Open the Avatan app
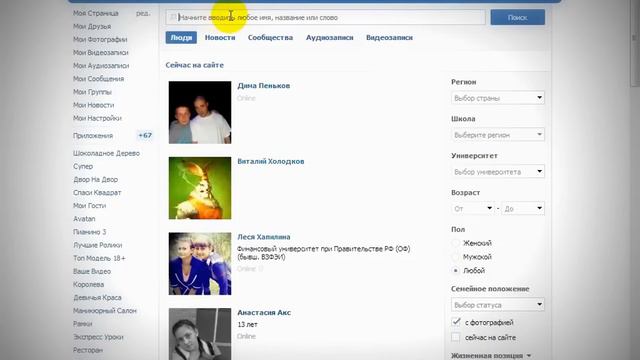This screenshot has width=640, height=360. pyautogui.click(x=84, y=219)
